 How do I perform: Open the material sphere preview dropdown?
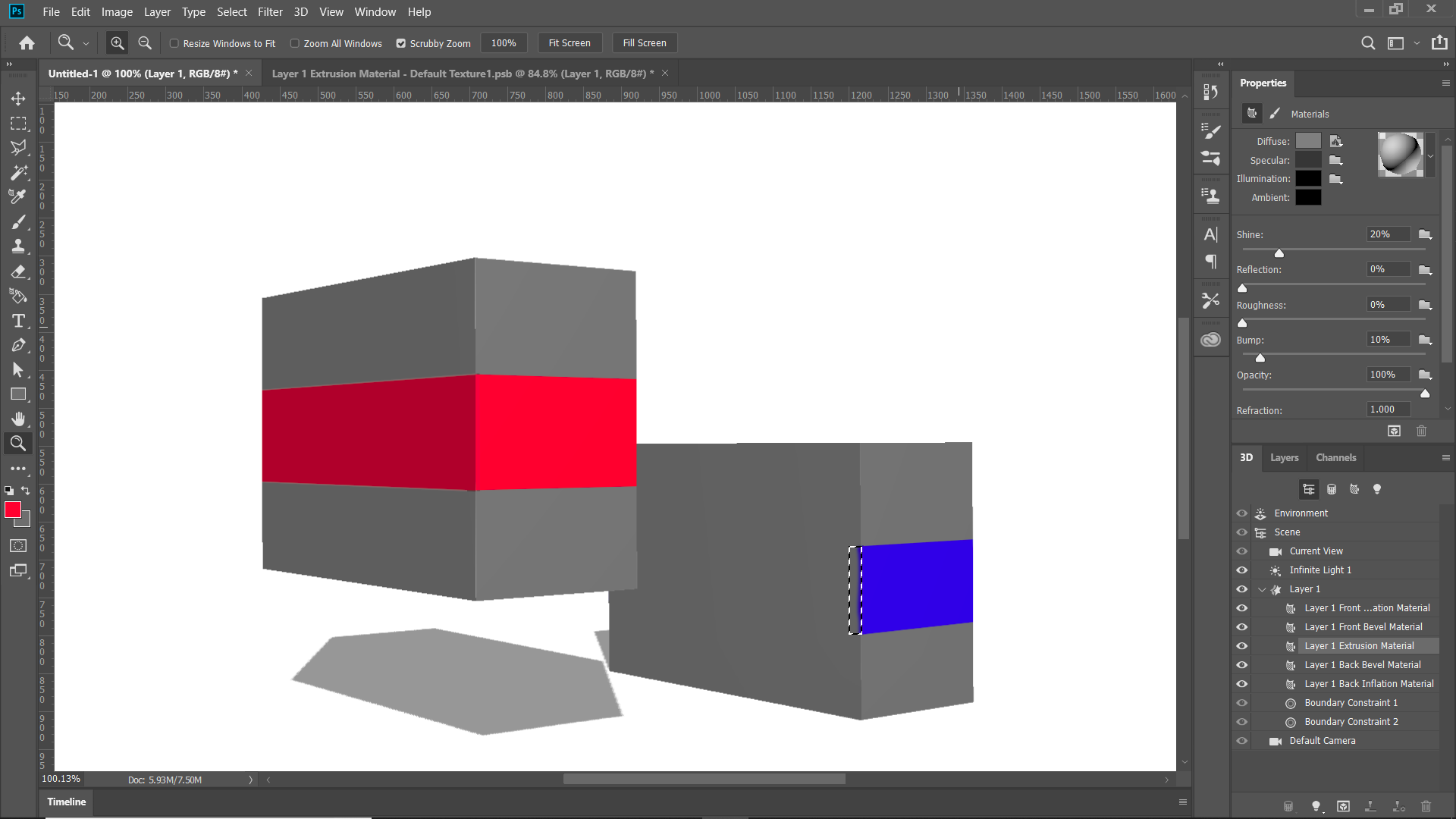point(1430,155)
